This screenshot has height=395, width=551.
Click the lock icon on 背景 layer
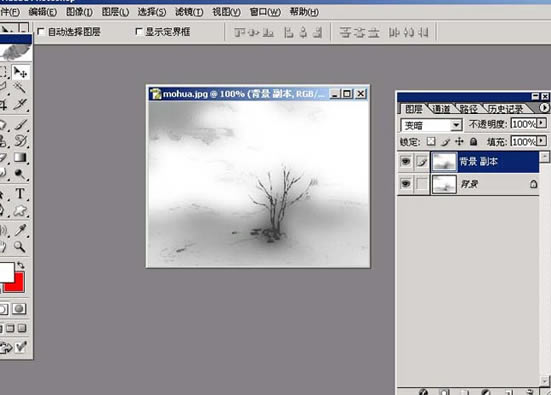(533, 184)
